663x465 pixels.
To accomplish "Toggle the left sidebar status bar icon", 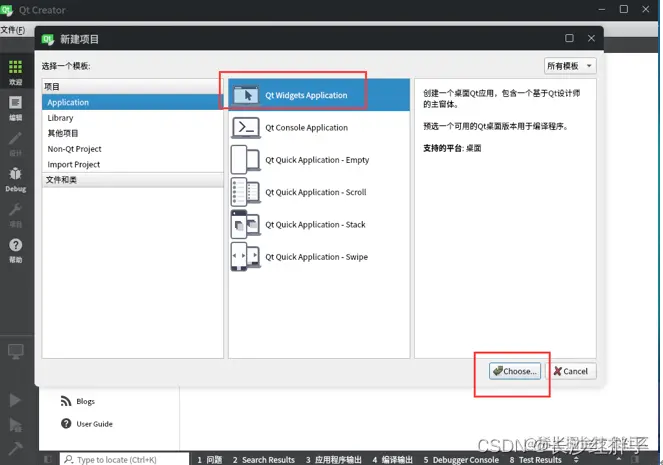I will pyautogui.click(x=48, y=459).
